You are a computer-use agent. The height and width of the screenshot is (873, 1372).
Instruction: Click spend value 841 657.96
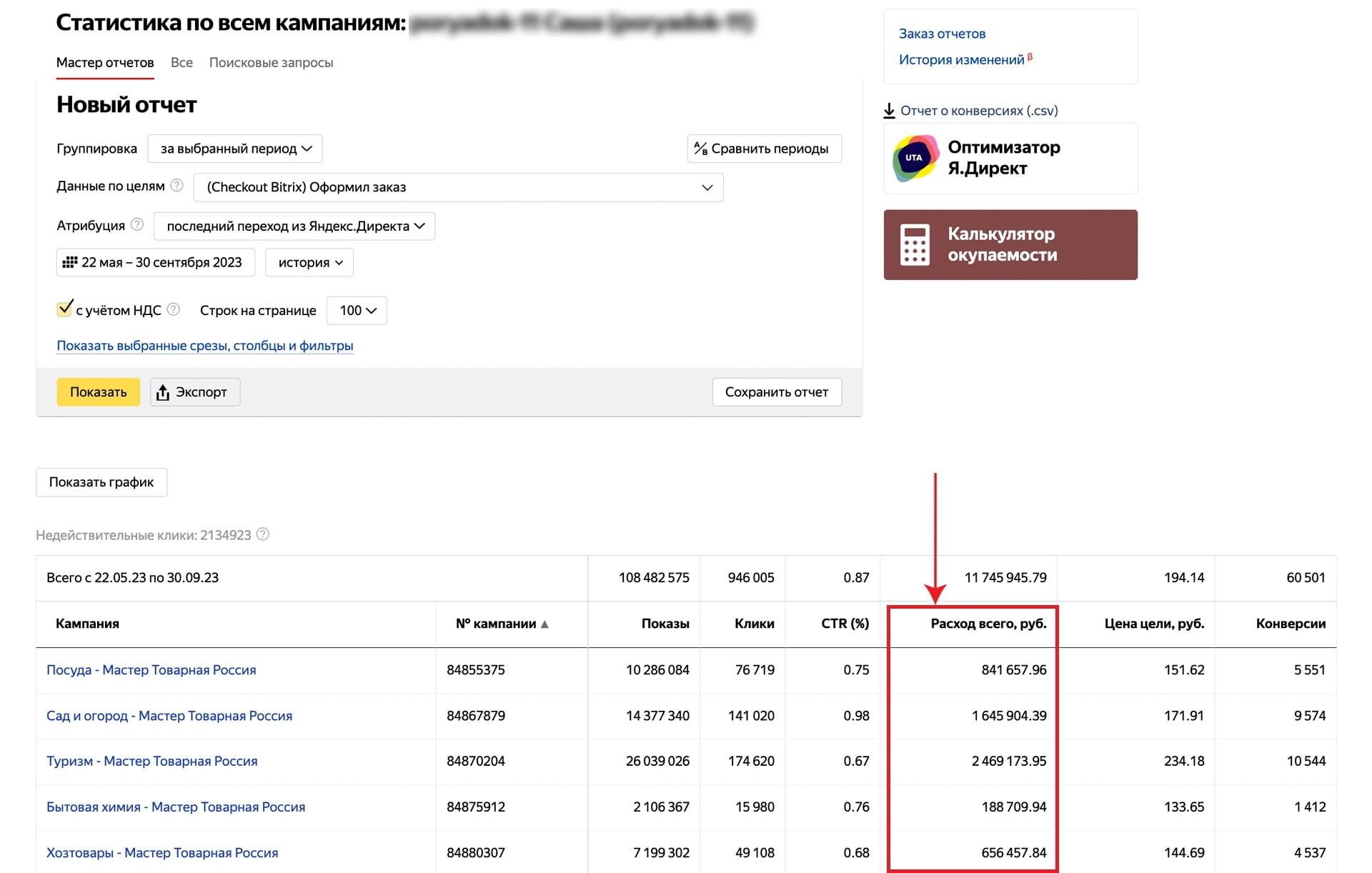[x=1014, y=670]
